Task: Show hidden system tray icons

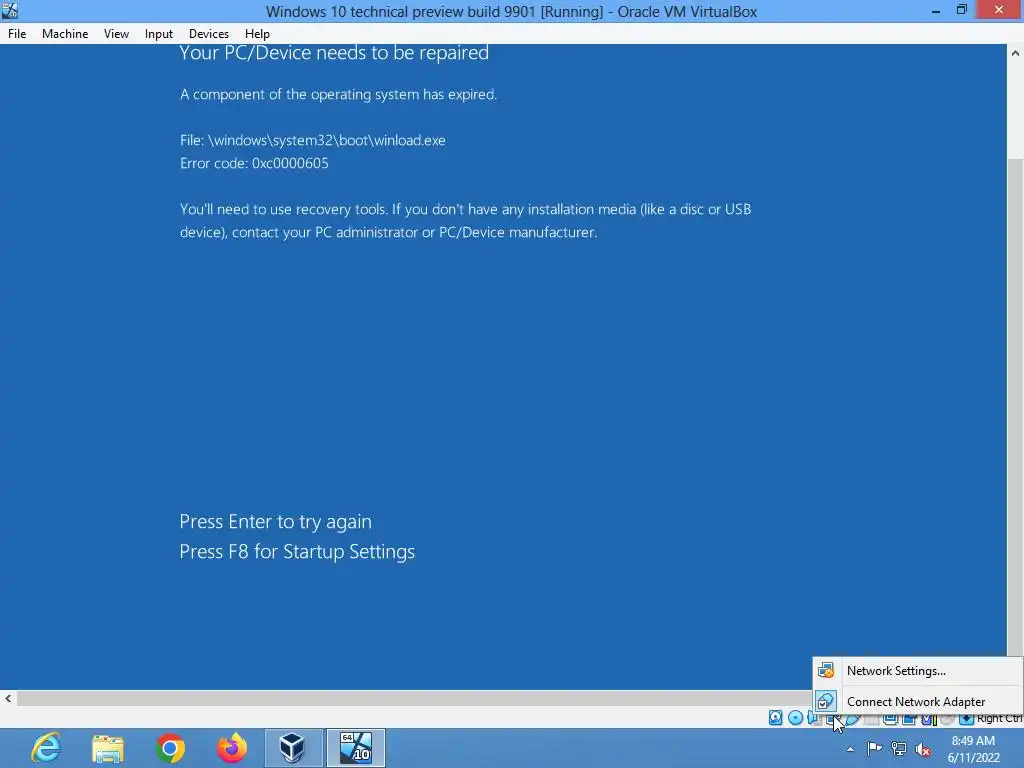Action: coord(850,749)
